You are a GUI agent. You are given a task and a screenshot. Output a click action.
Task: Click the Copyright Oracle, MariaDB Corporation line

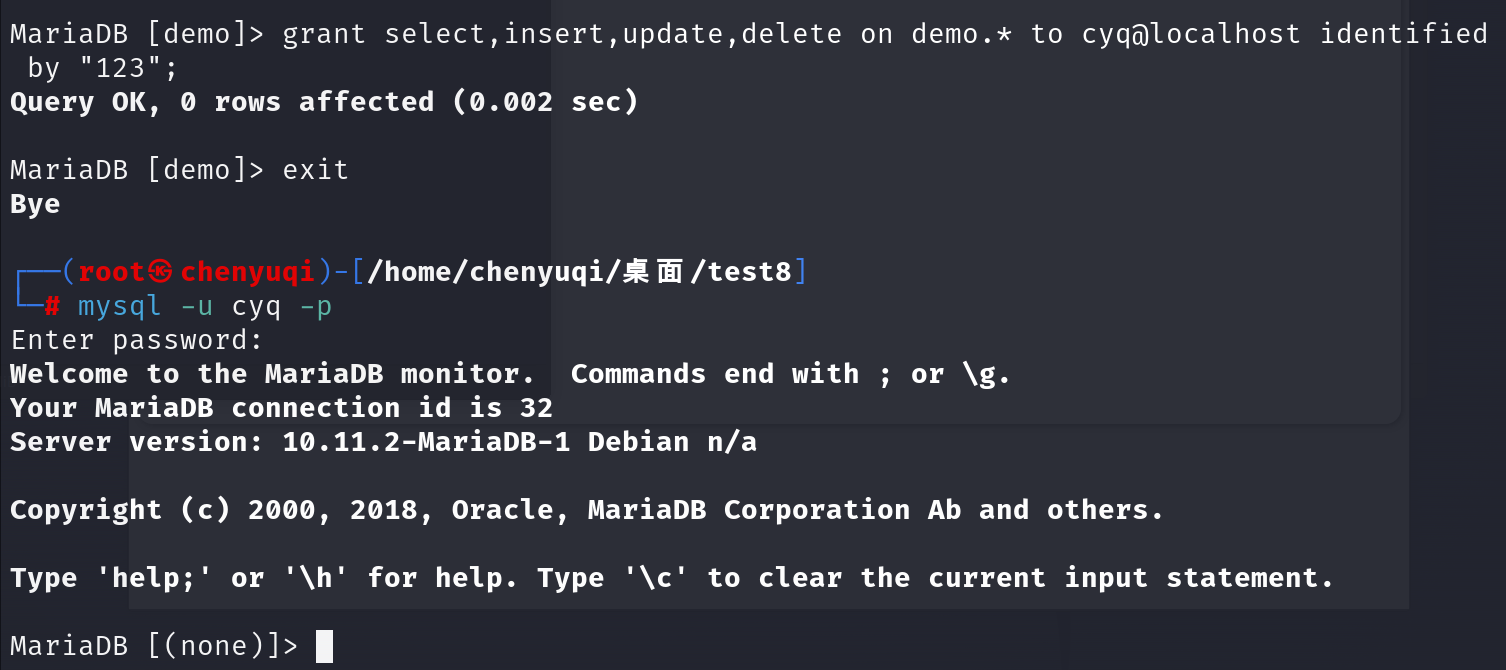tap(587, 510)
